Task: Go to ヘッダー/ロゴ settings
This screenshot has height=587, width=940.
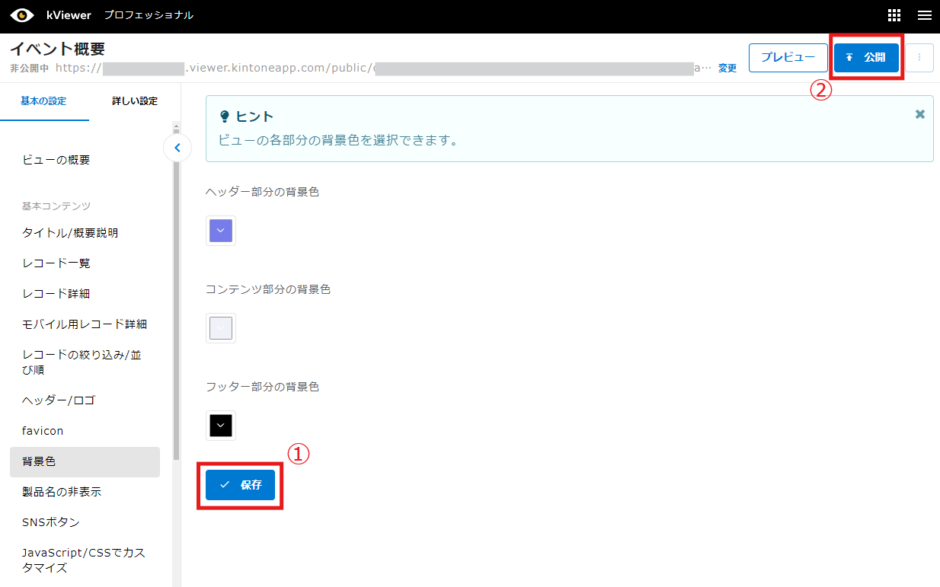Action: coord(59,400)
